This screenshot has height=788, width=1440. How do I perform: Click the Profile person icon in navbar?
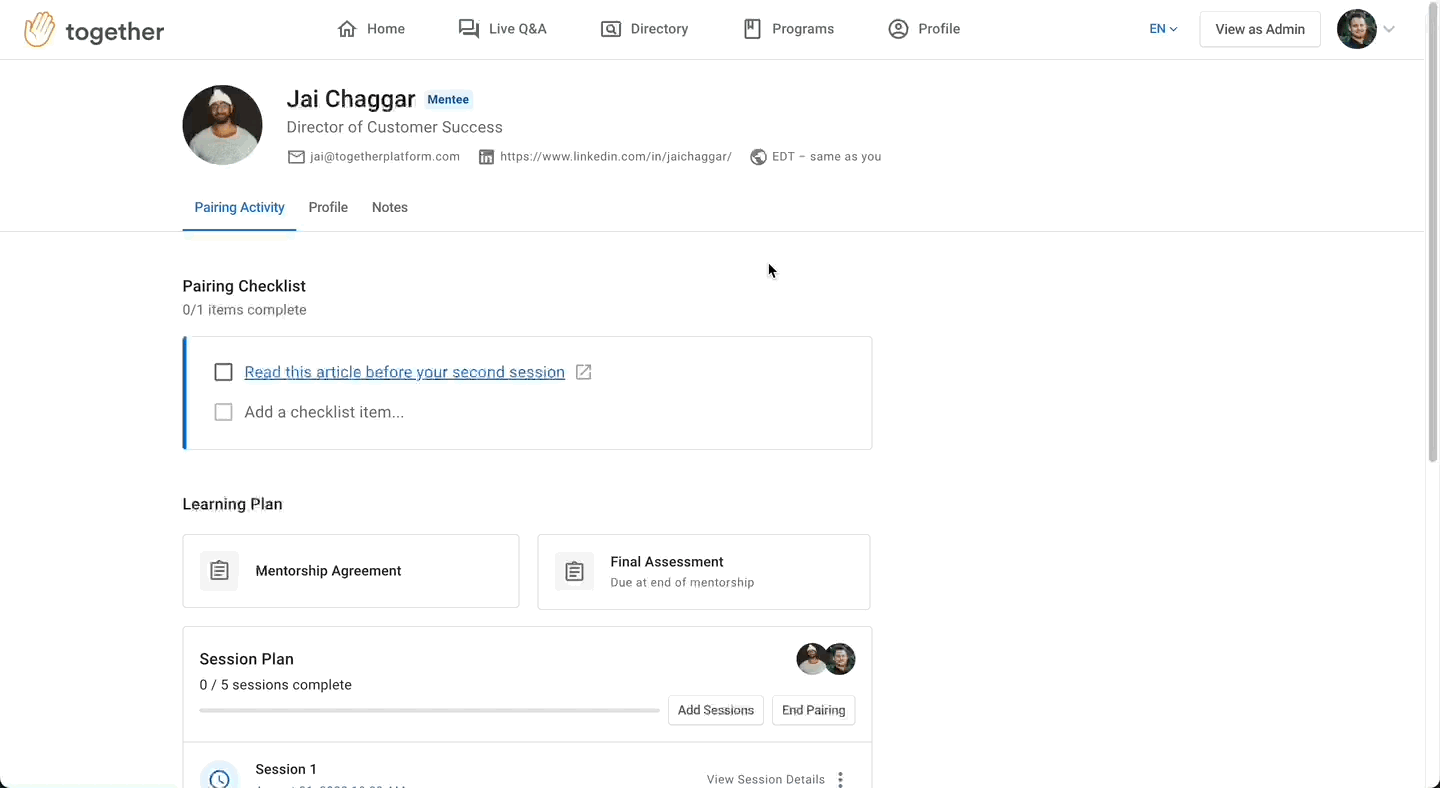[x=898, y=29]
